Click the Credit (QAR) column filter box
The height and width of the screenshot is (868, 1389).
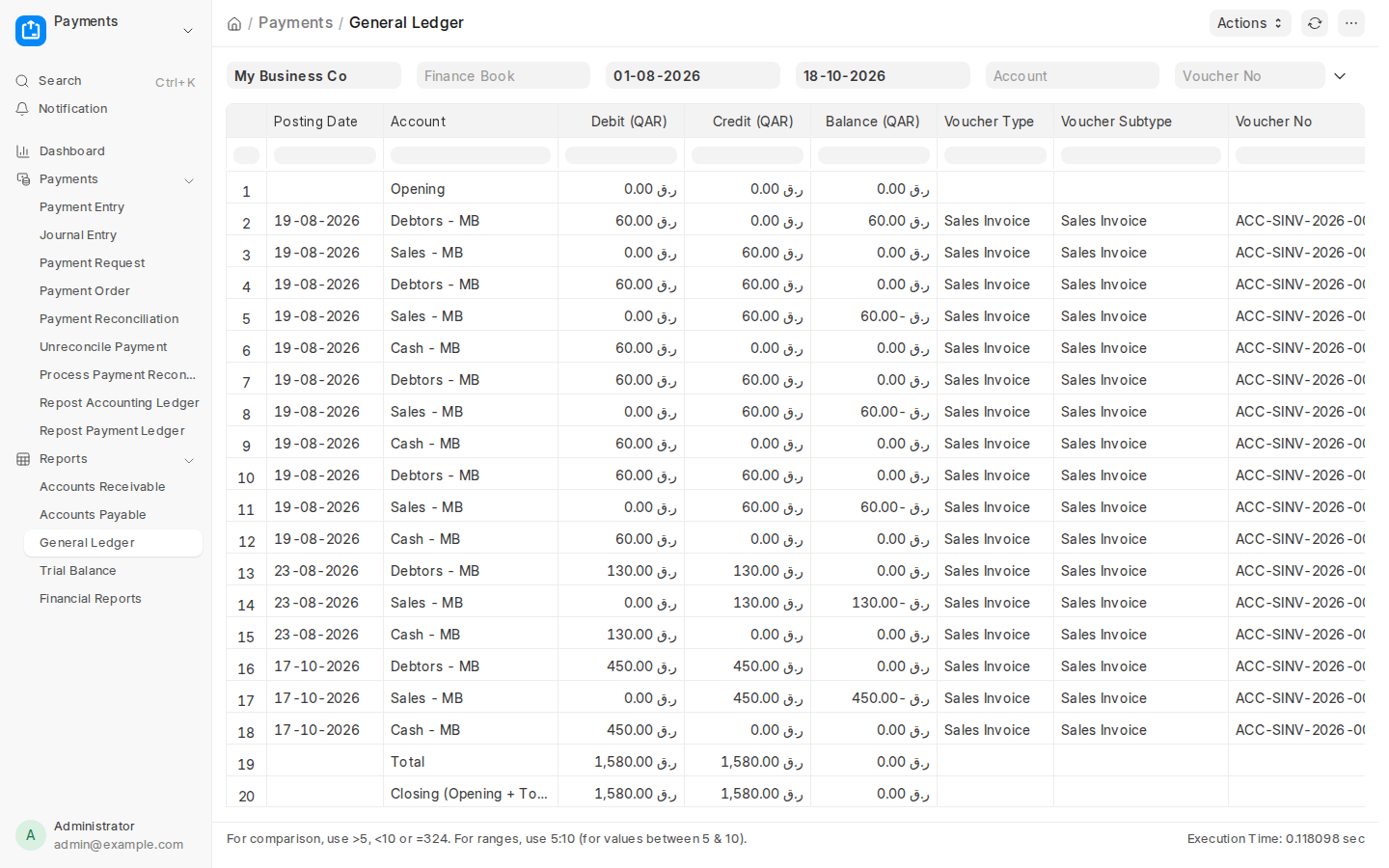pos(748,155)
